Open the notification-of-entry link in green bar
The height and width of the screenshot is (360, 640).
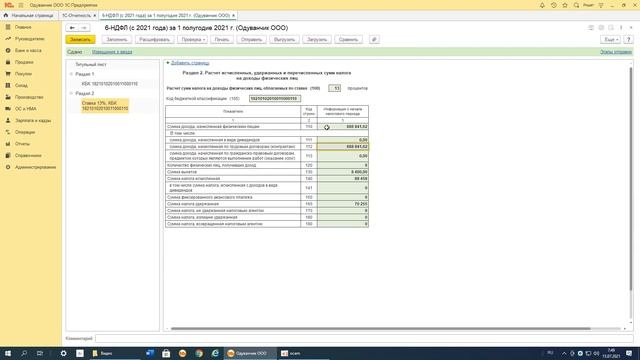pyautogui.click(x=112, y=52)
